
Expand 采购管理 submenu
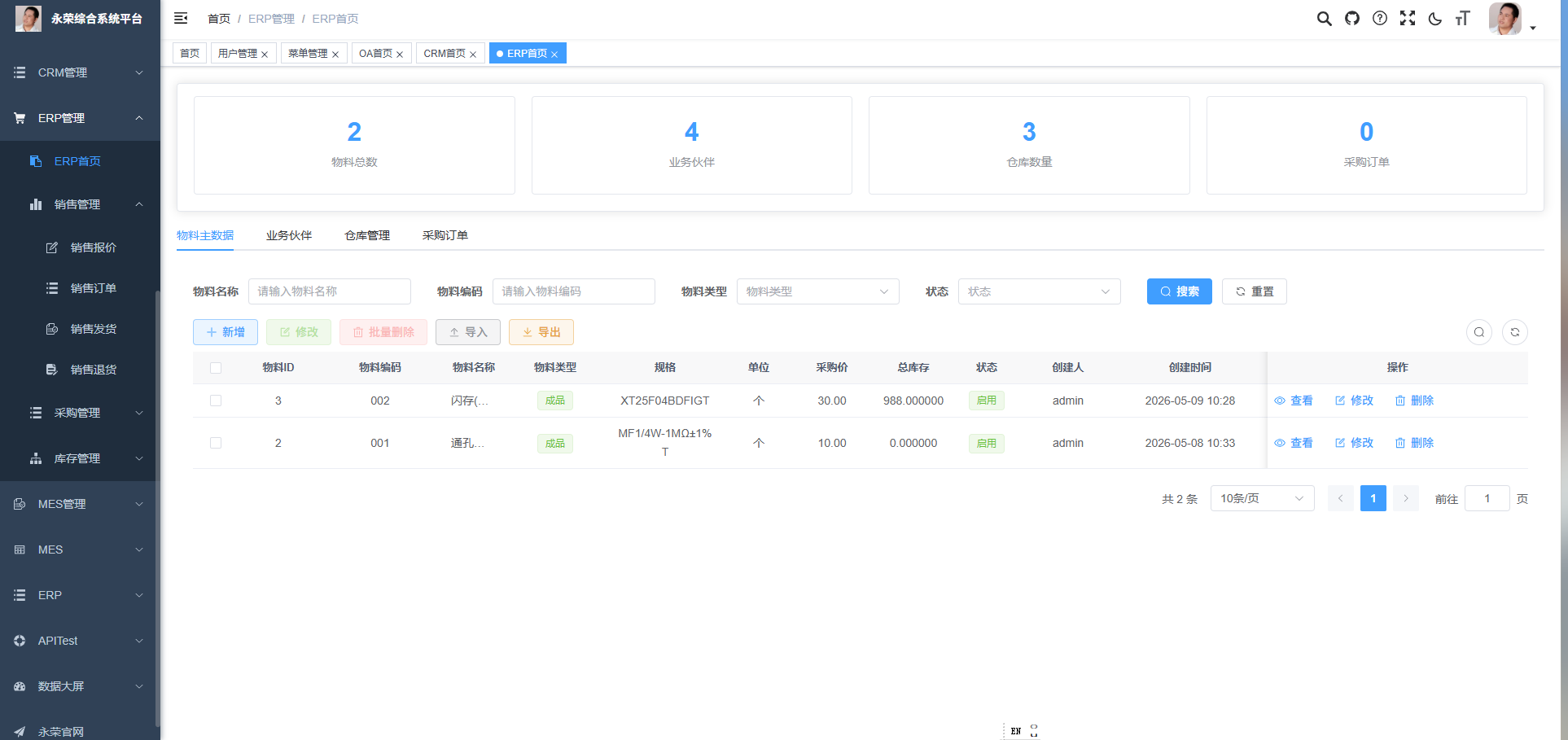point(80,413)
